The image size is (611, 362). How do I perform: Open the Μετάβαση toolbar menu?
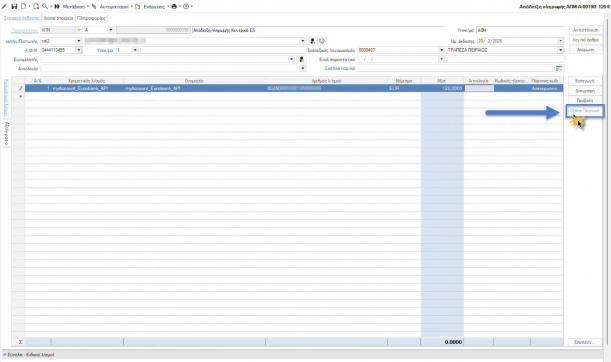[x=74, y=7]
